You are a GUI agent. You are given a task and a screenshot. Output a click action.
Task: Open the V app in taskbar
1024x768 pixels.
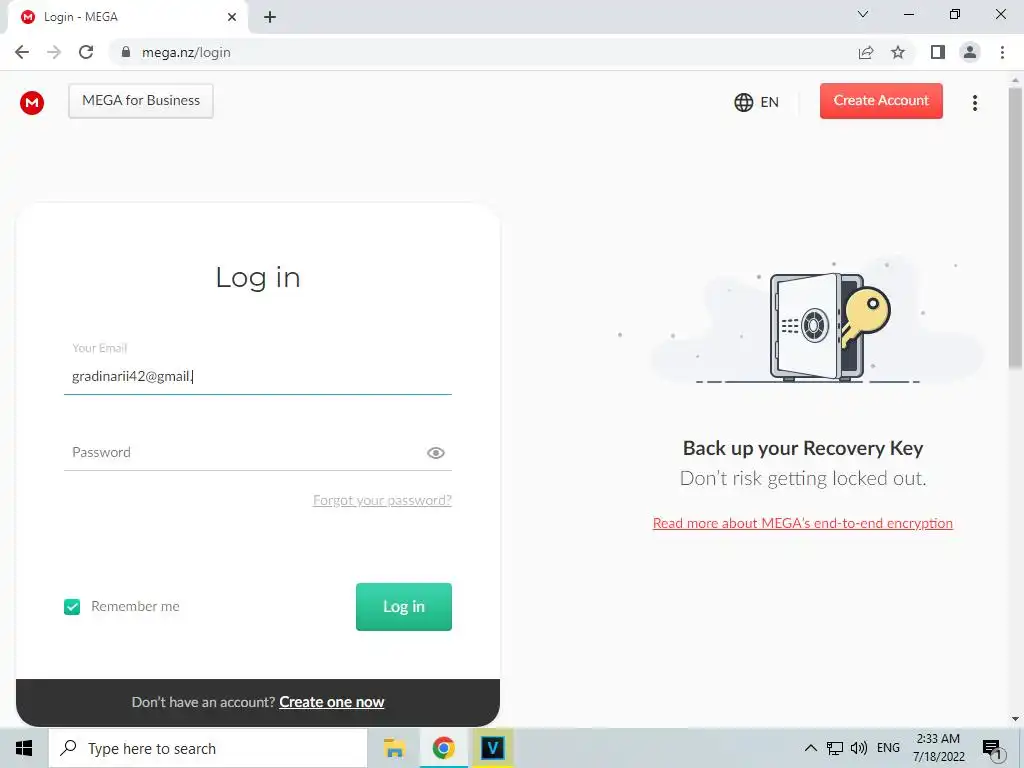[492, 748]
